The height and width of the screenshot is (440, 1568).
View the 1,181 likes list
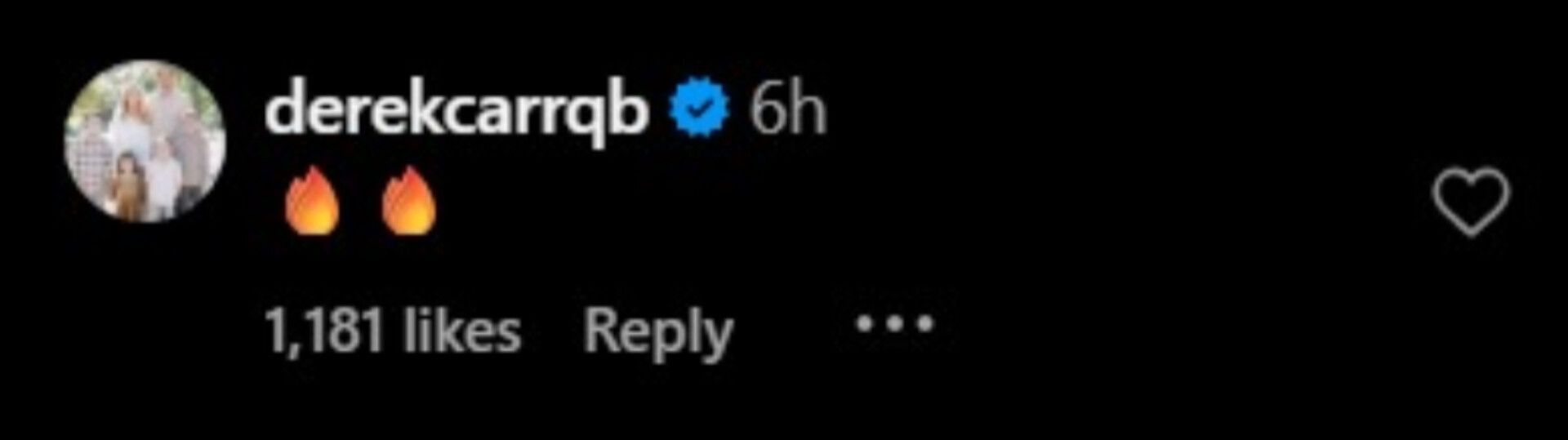coord(393,331)
